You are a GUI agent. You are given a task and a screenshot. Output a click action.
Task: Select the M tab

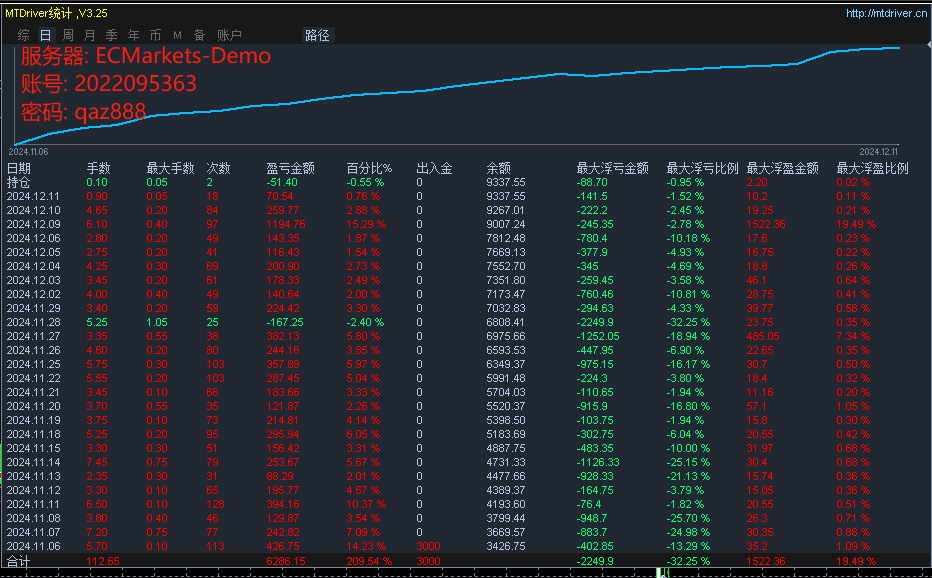(x=177, y=36)
